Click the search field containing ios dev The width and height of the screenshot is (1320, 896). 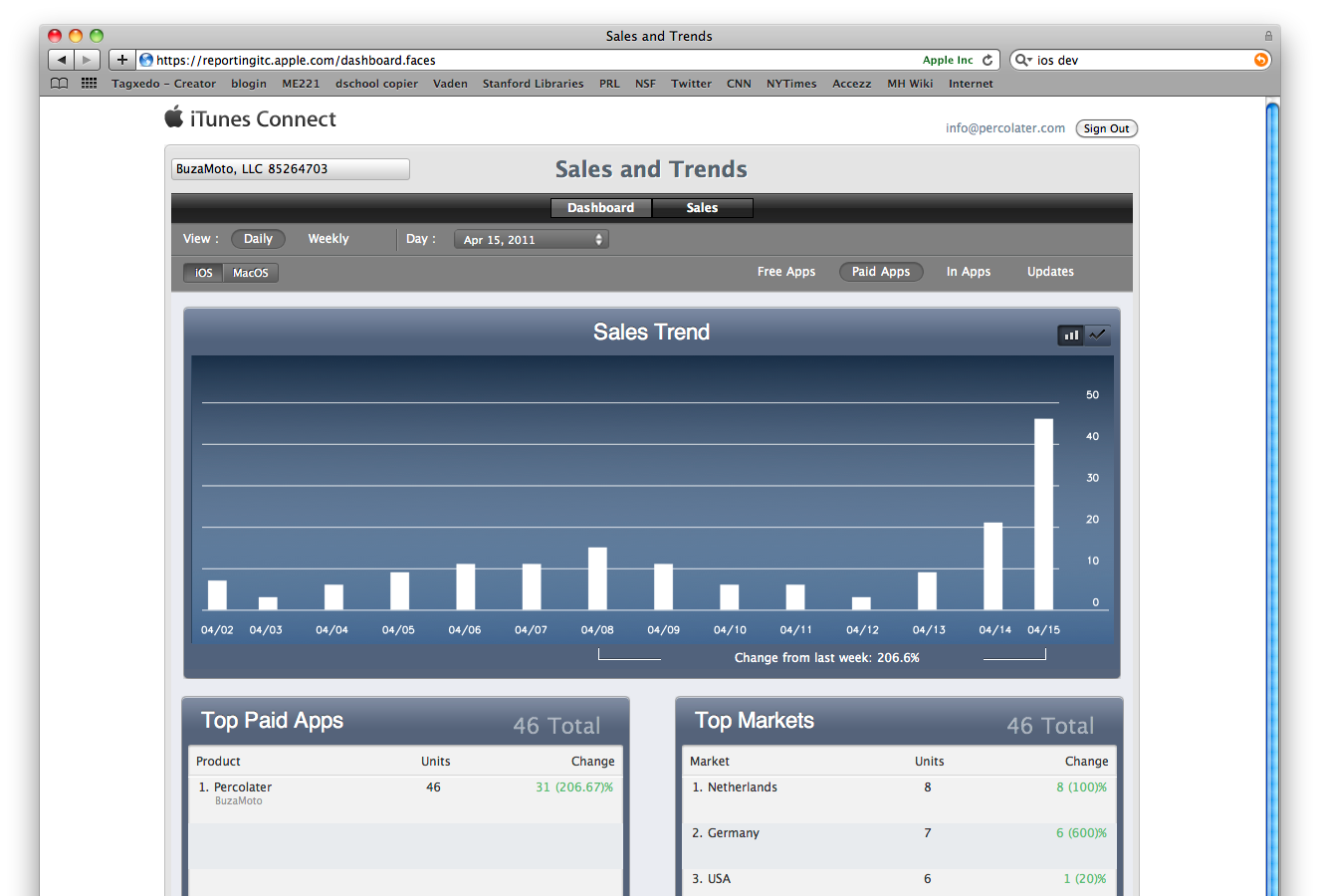[x=1143, y=60]
